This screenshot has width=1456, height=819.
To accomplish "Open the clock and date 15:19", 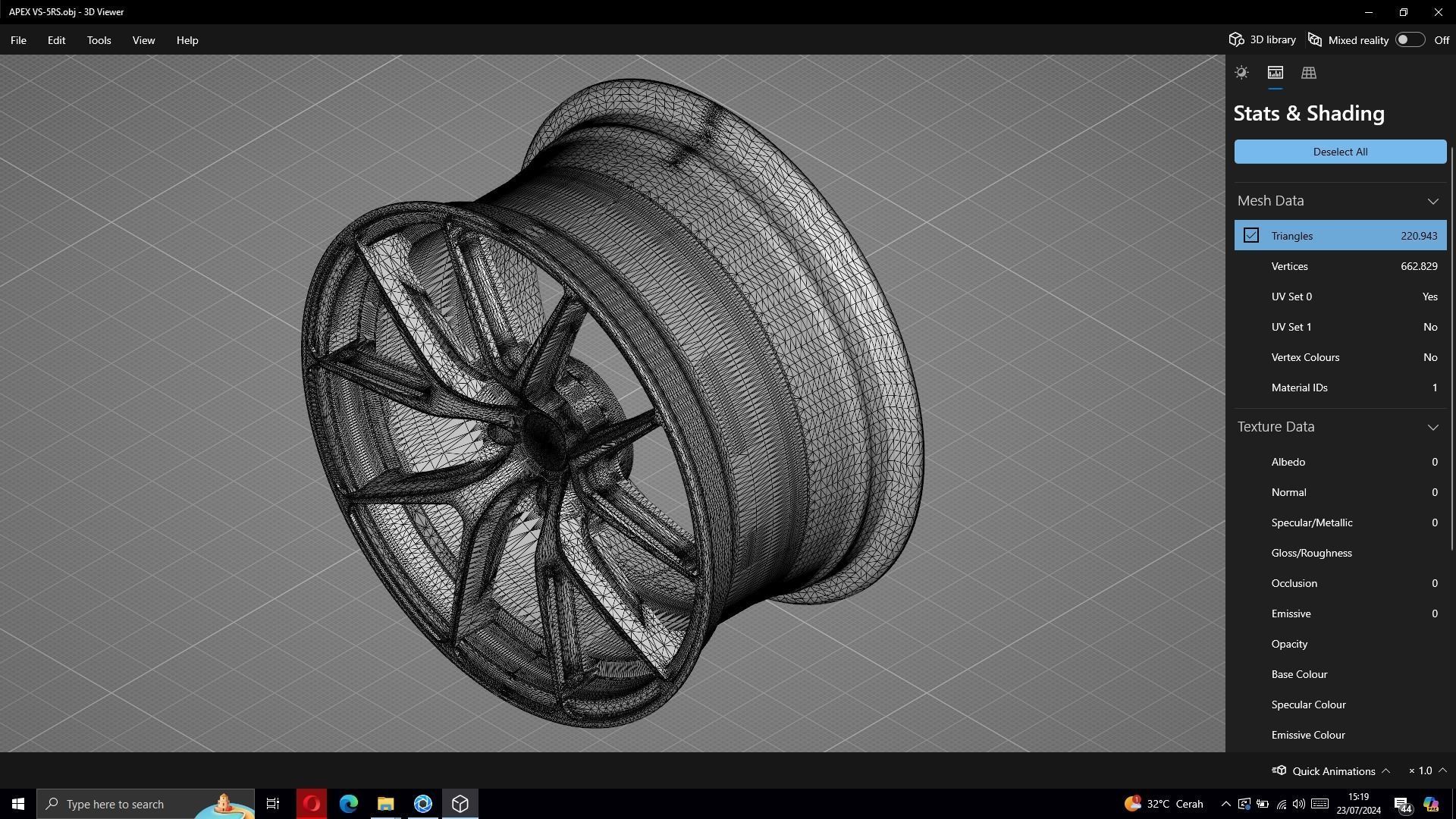I will pos(1359,804).
